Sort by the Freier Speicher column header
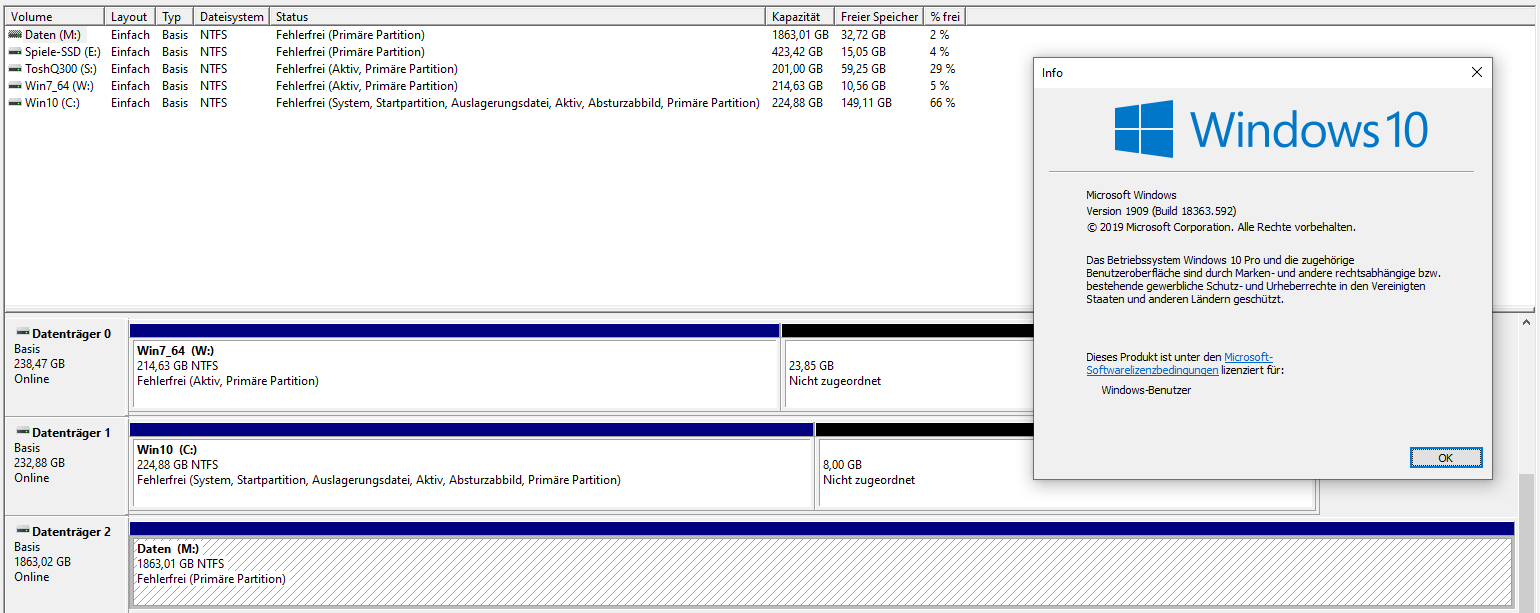The image size is (1540, 613). (x=879, y=17)
